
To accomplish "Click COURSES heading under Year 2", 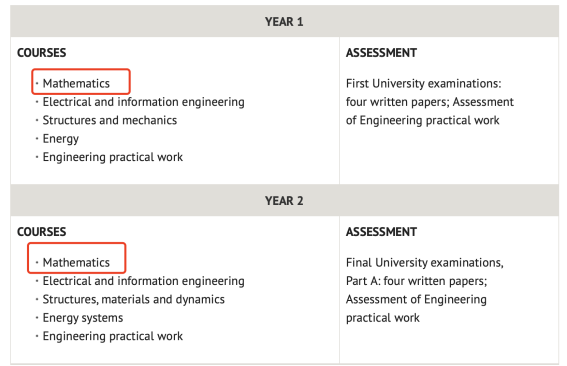I will [x=42, y=232].
